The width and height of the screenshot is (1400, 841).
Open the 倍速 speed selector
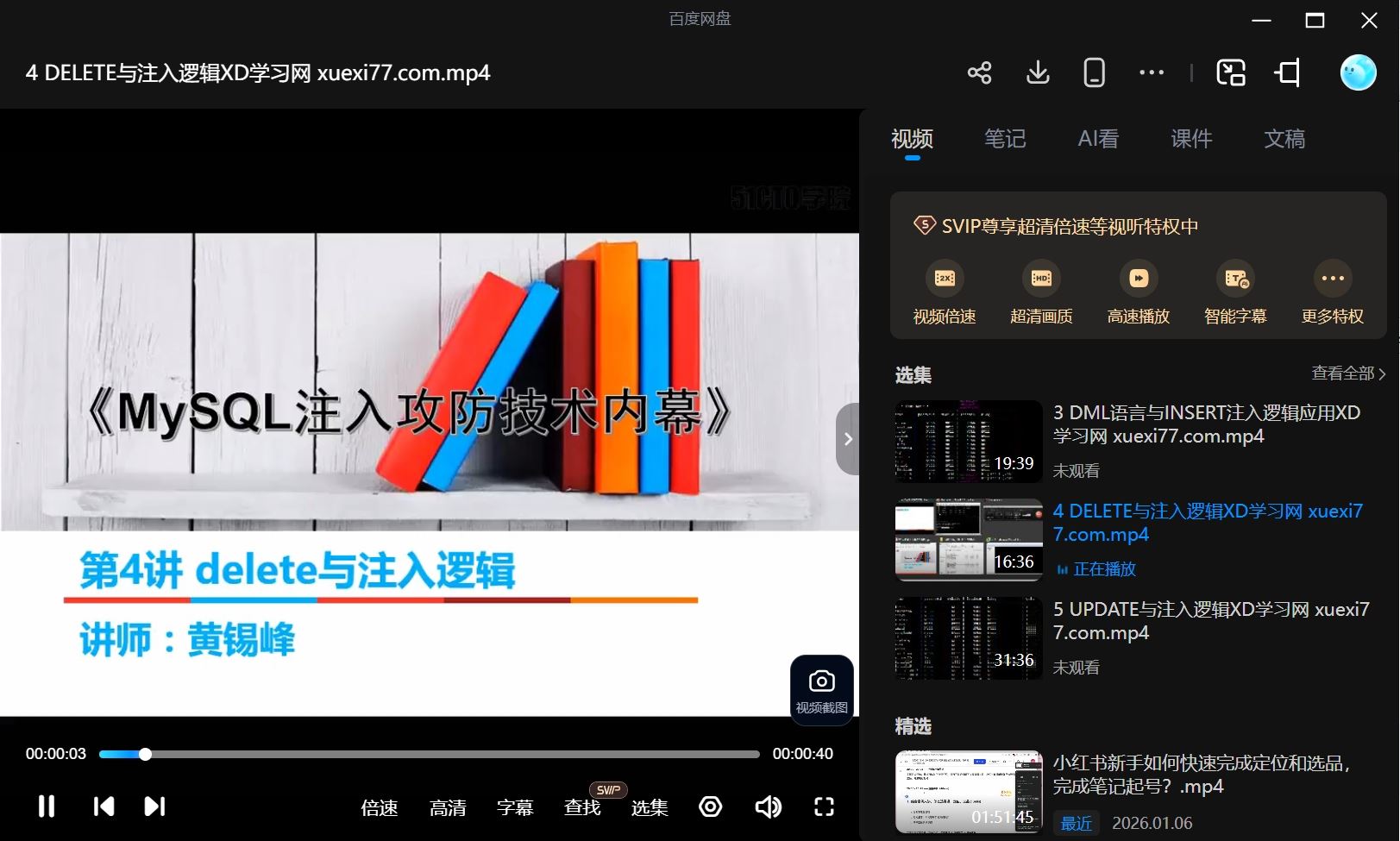coord(379,807)
